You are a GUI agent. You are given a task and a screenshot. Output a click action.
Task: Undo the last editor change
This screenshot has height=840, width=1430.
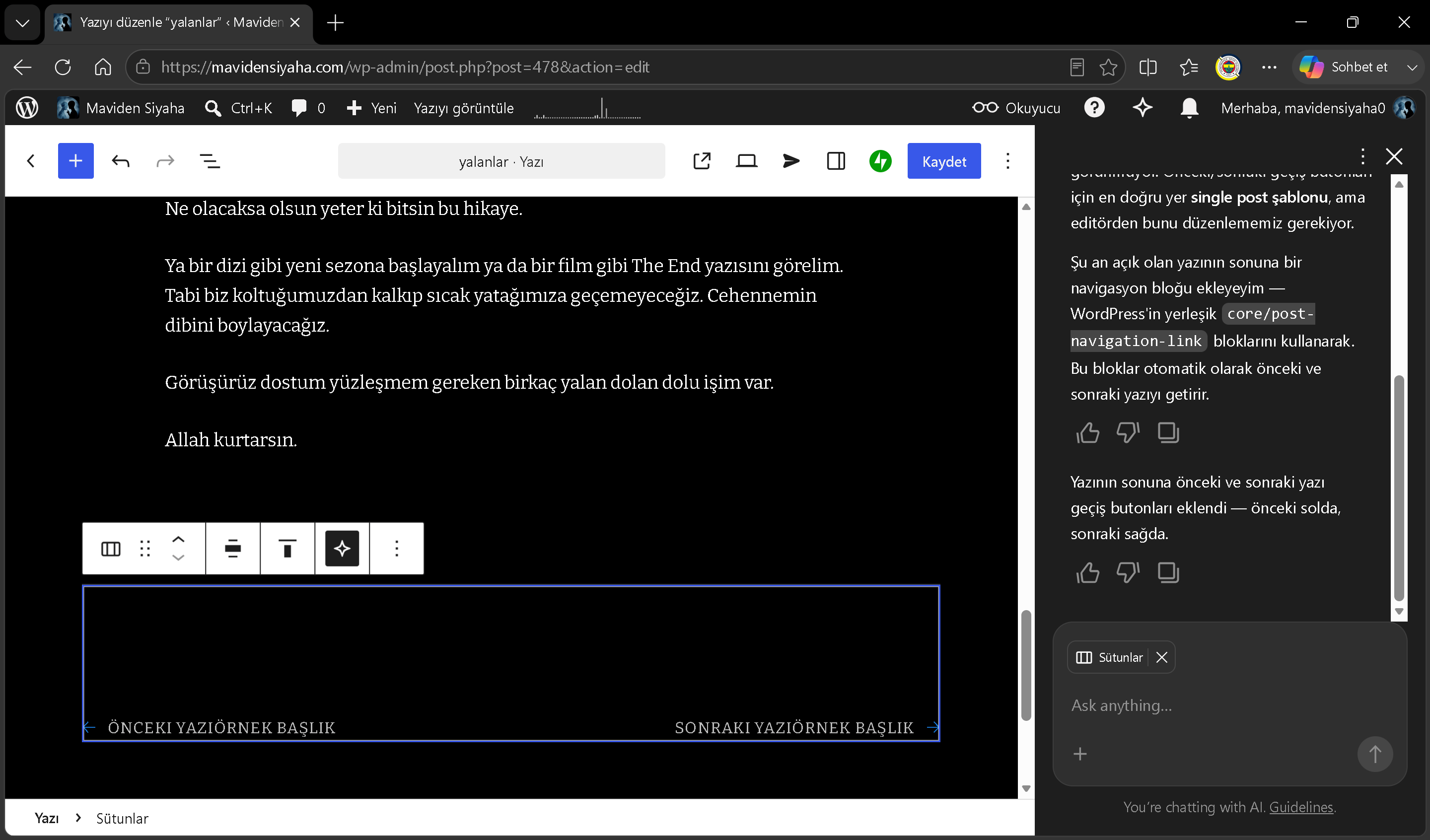click(120, 161)
